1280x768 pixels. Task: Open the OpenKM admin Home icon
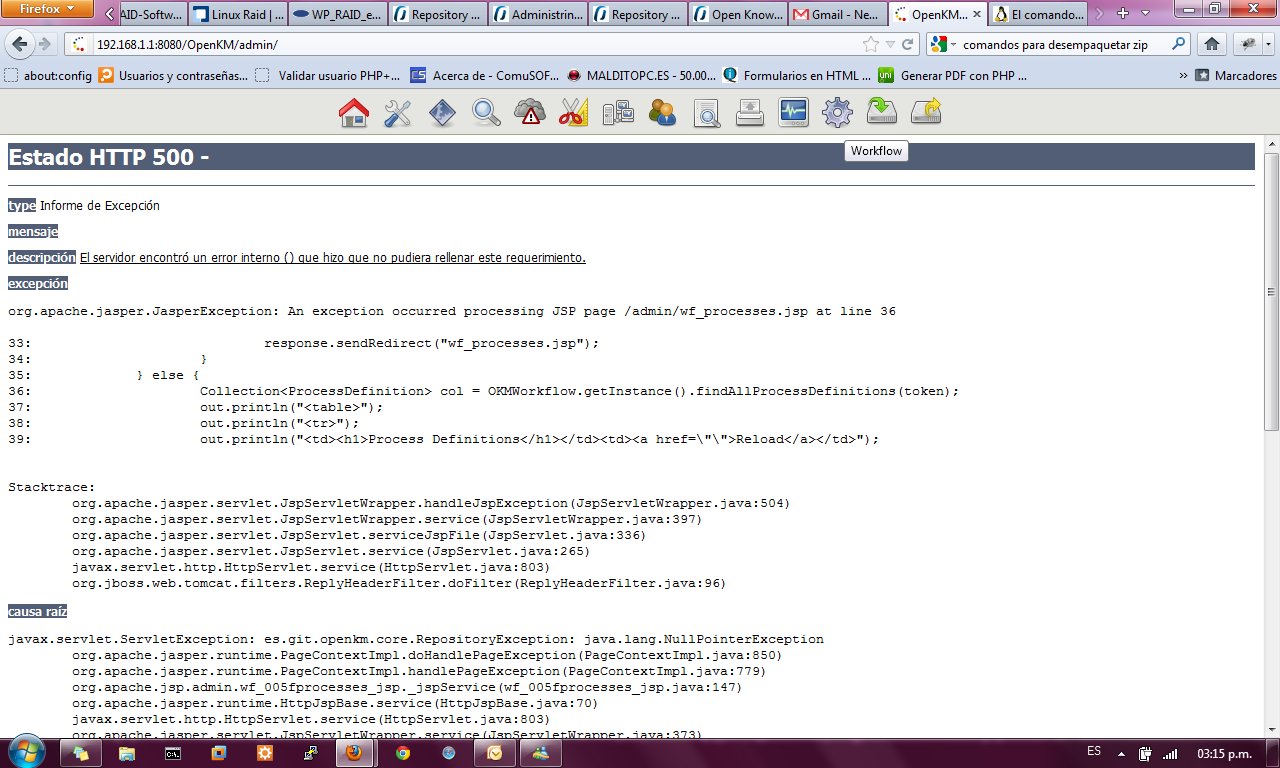[355, 112]
